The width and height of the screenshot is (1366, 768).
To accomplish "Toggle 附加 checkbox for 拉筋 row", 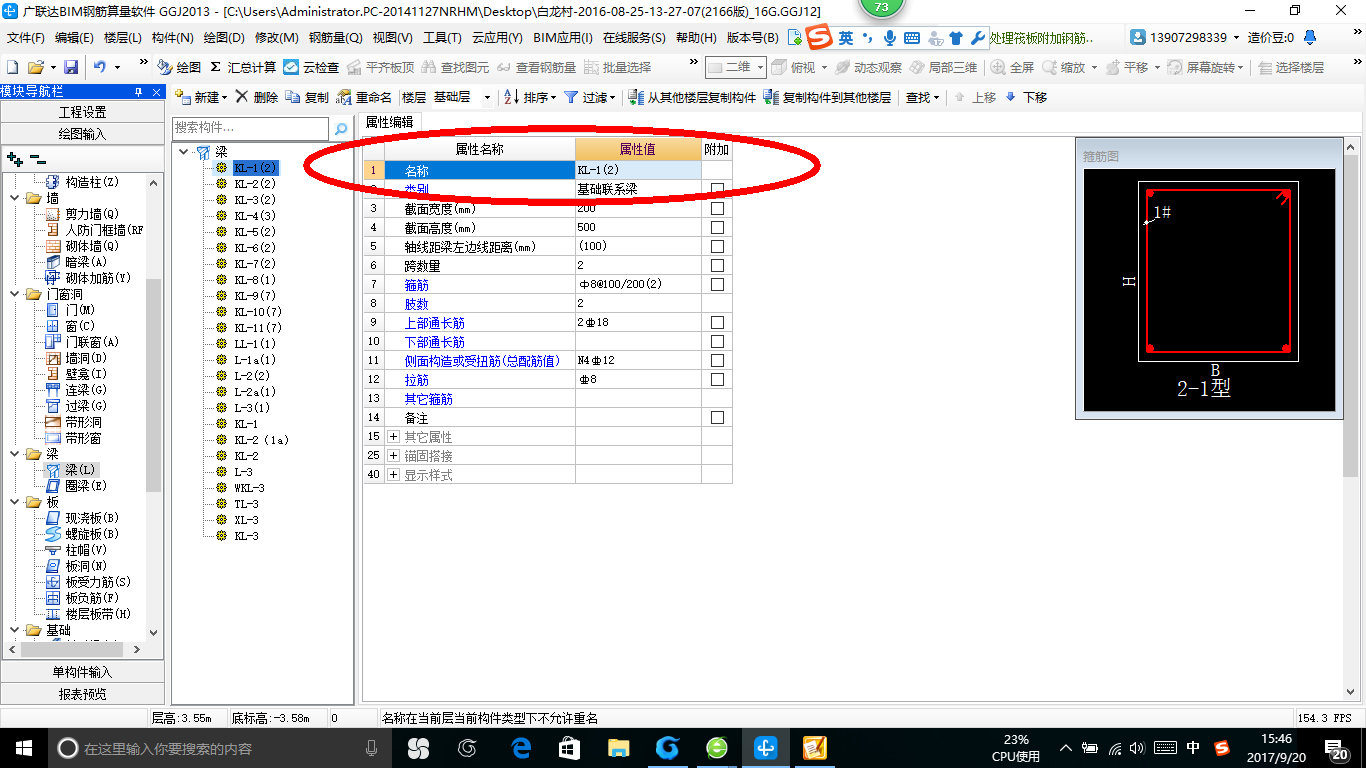I will tap(717, 379).
